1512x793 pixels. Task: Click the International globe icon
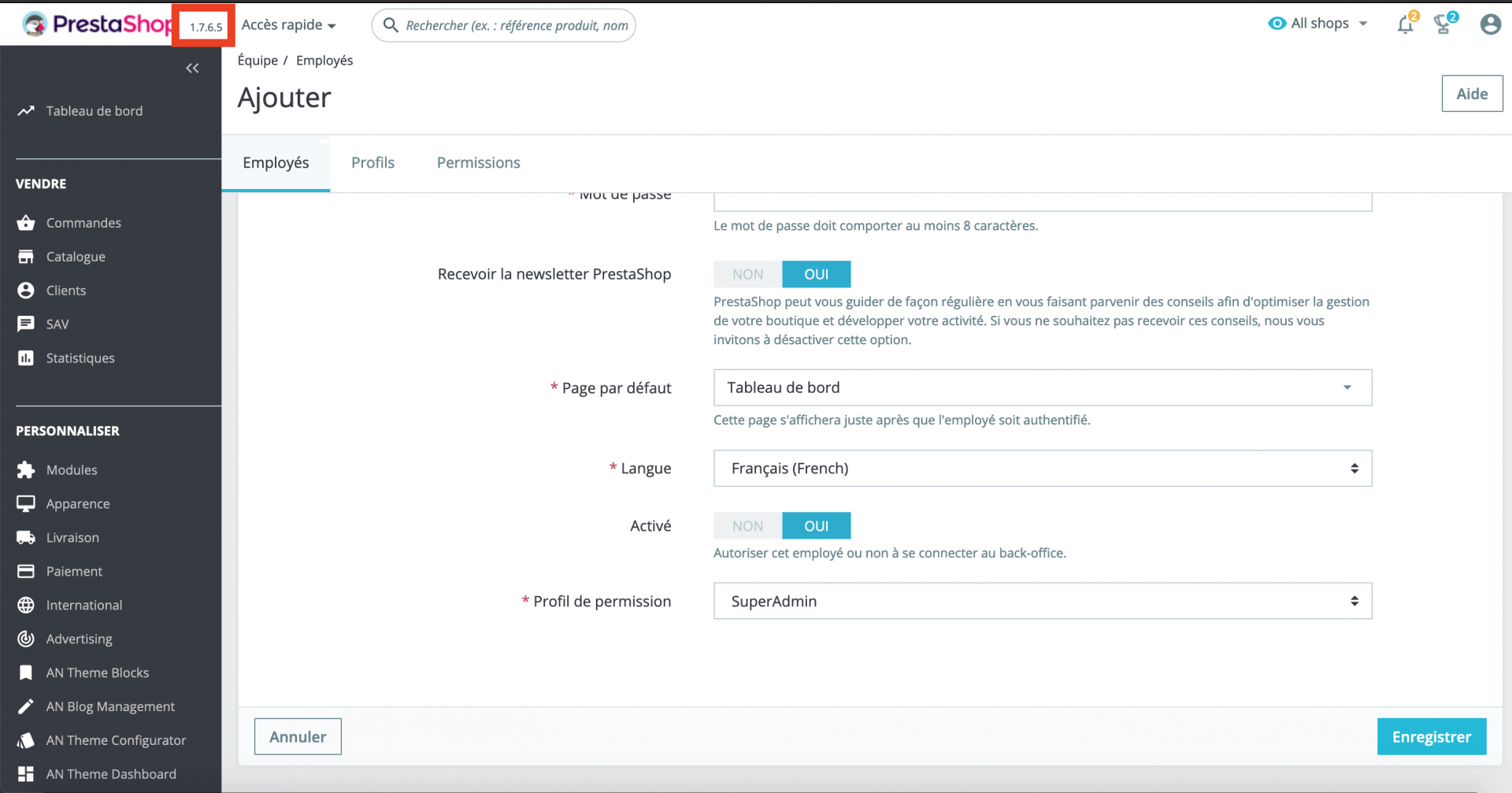26,606
